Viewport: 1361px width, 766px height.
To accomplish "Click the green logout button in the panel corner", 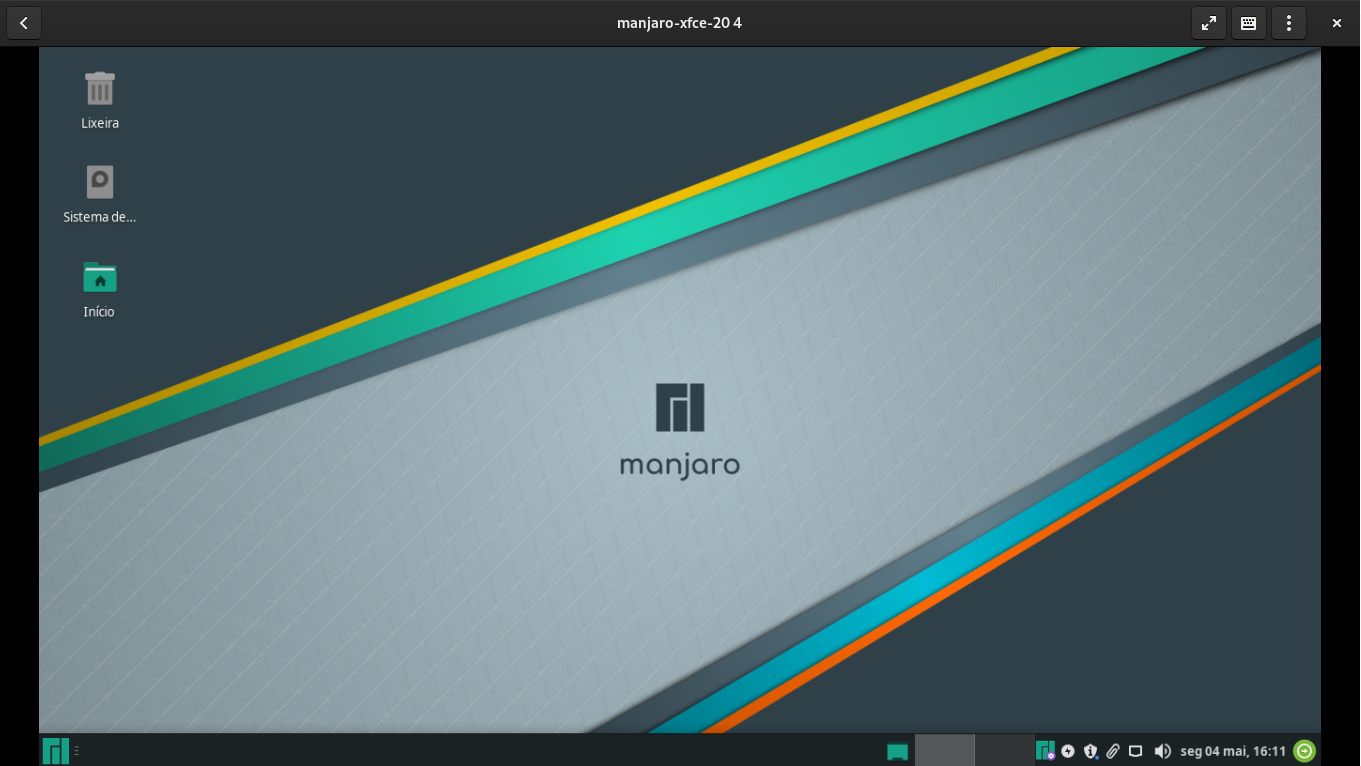I will click(x=1304, y=749).
